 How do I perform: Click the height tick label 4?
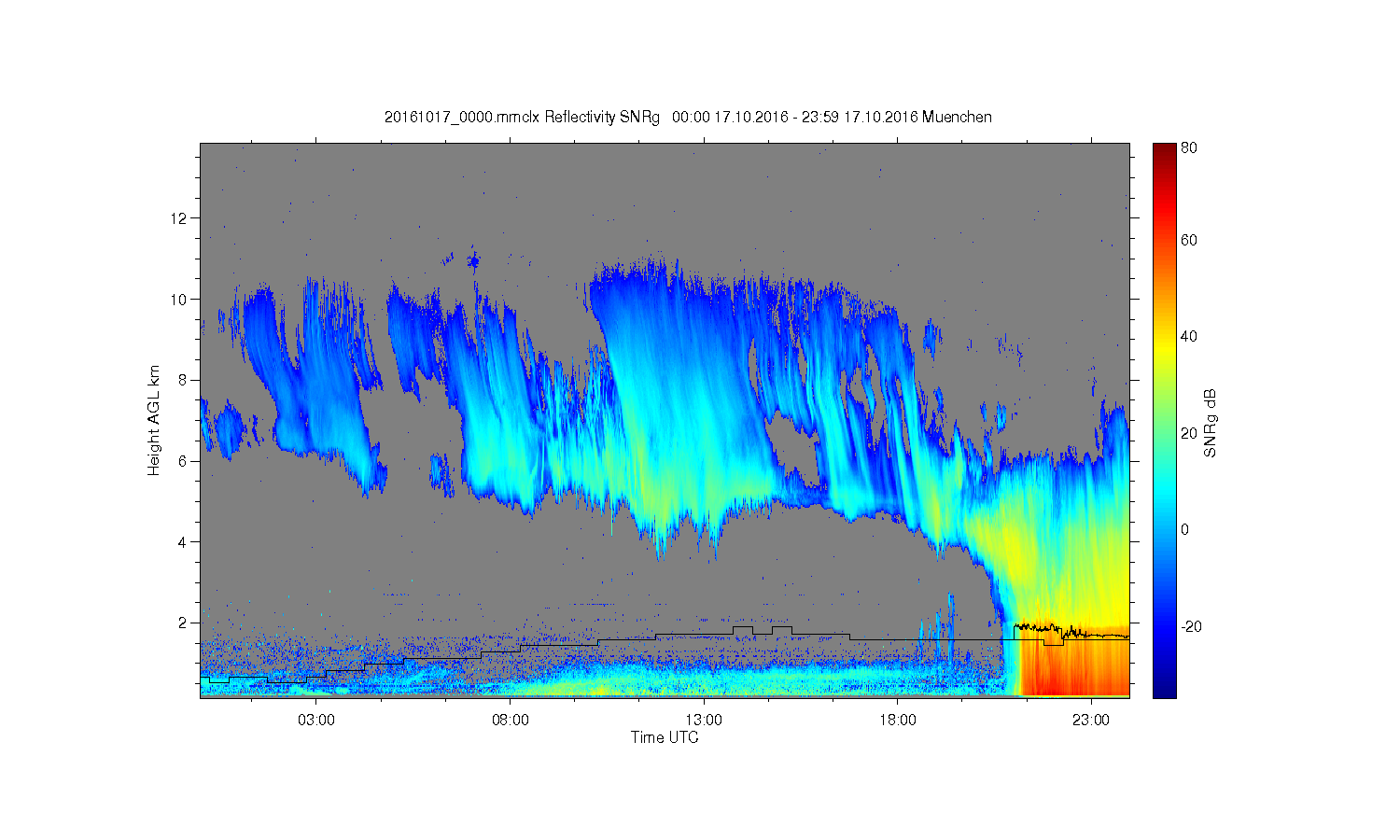(x=183, y=542)
